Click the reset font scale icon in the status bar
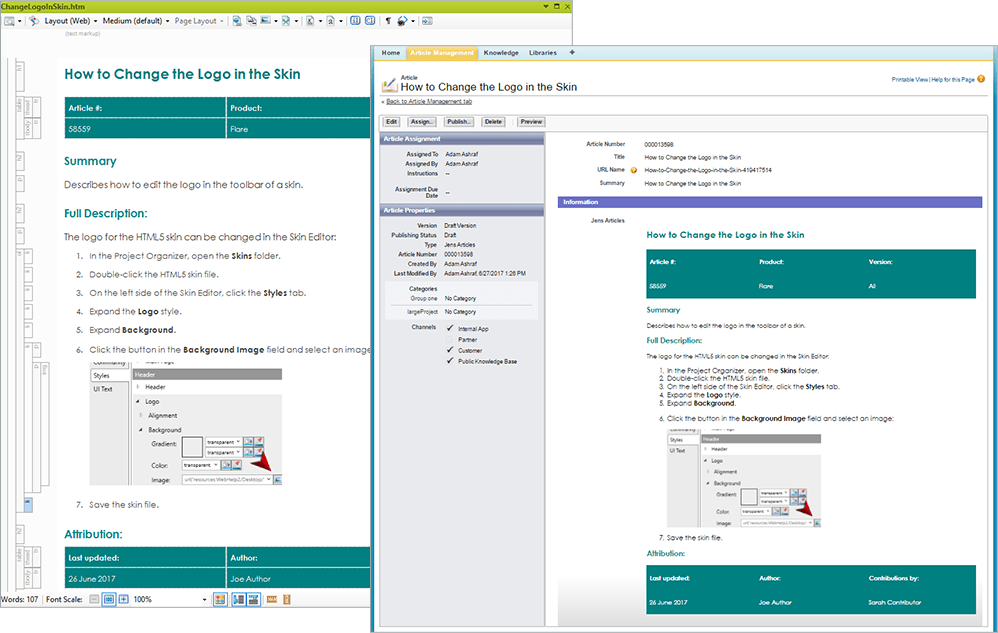 [x=109, y=599]
